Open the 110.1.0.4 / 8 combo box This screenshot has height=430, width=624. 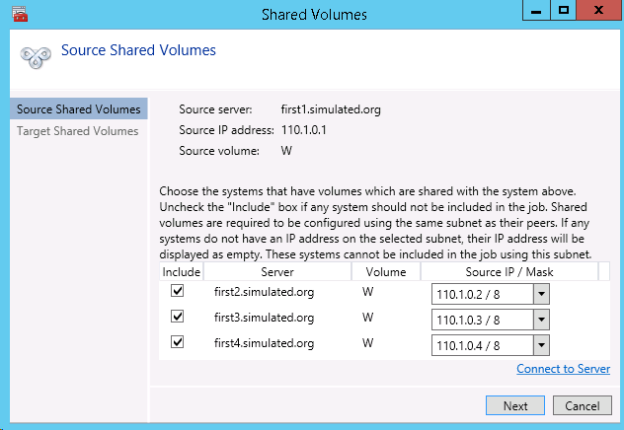(x=541, y=346)
